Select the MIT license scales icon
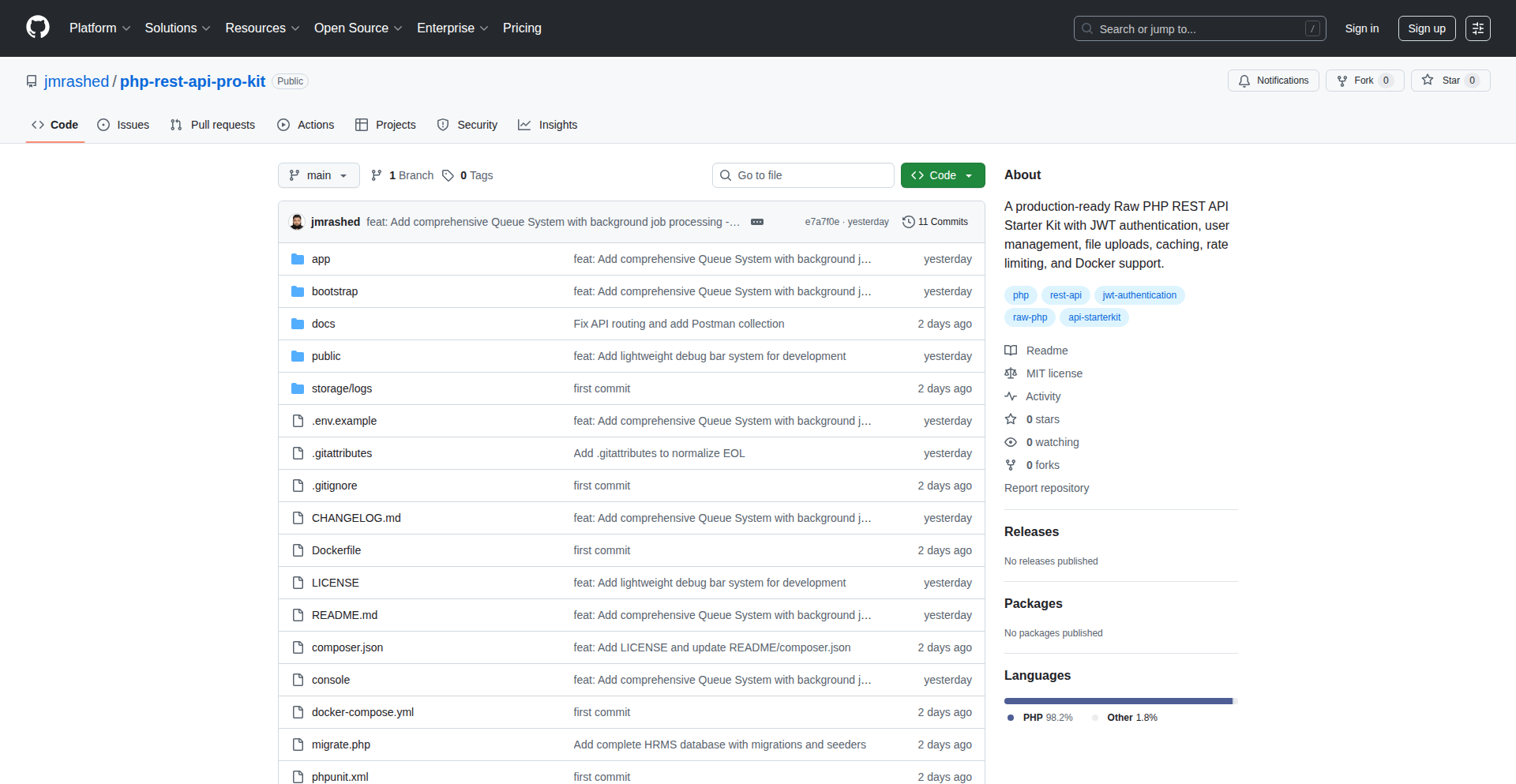The width and height of the screenshot is (1516, 784). (1011, 373)
